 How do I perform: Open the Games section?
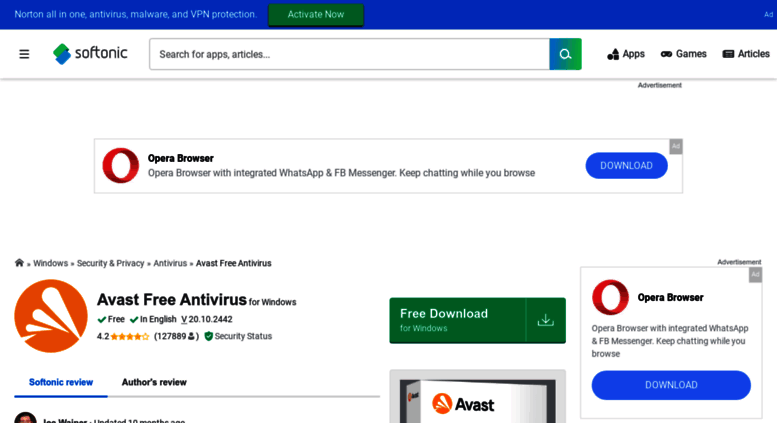click(683, 54)
